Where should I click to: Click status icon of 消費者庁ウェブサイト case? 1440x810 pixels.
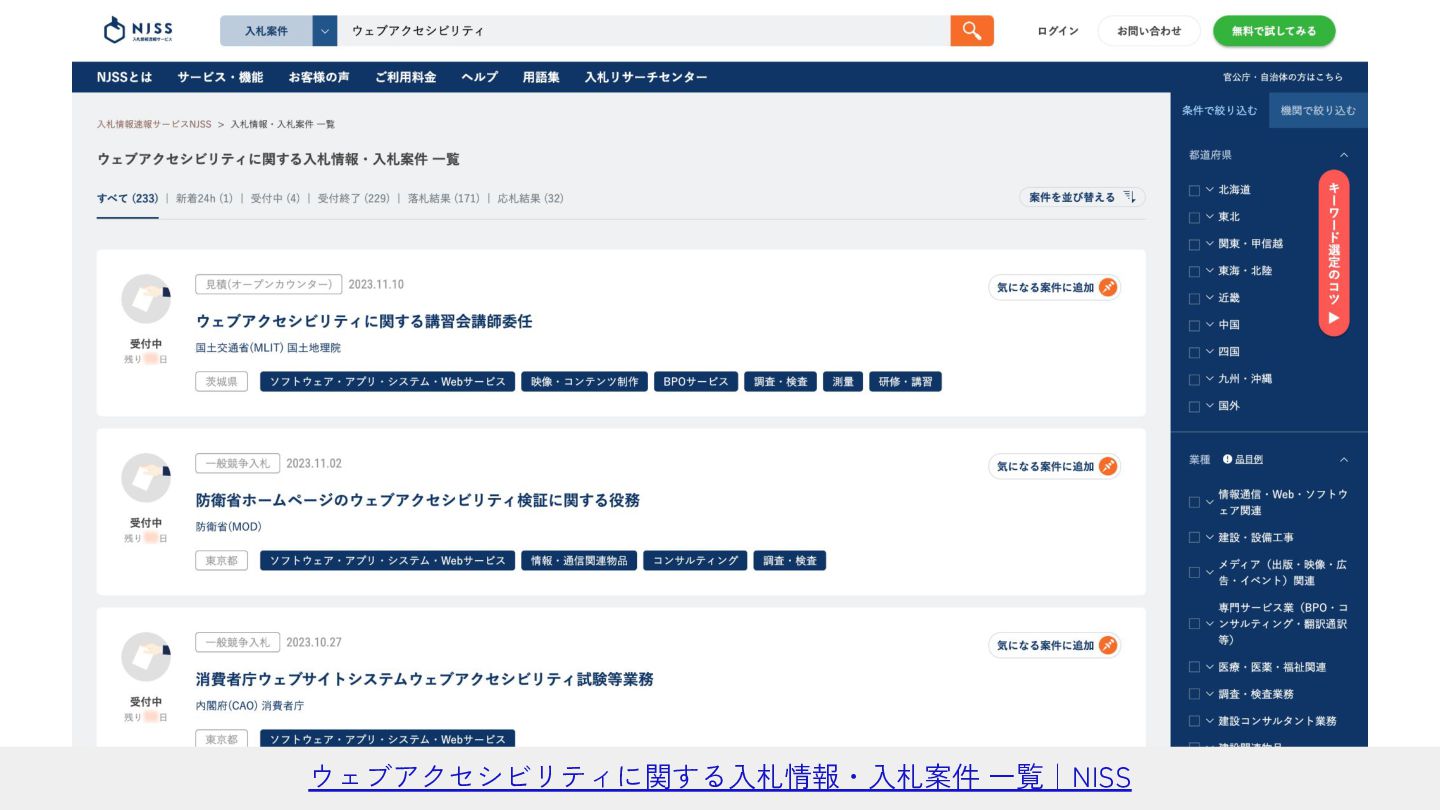pyautogui.click(x=146, y=657)
